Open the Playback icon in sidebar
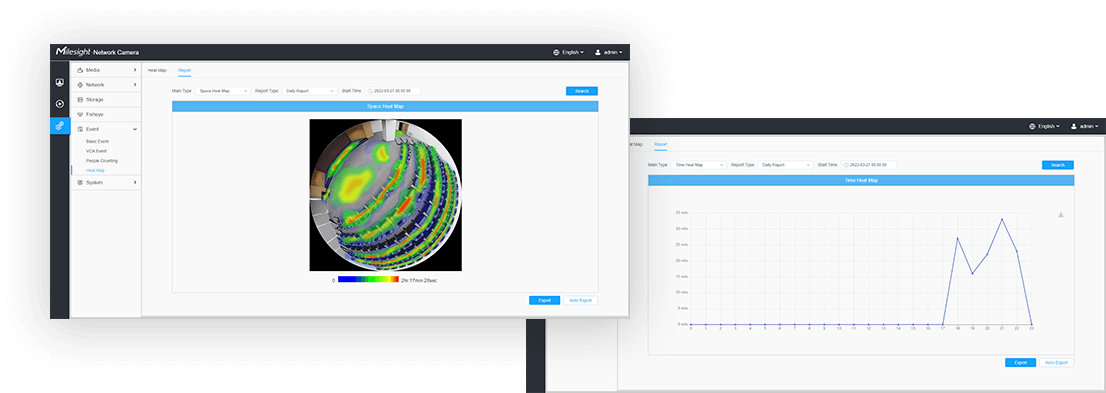 pyautogui.click(x=60, y=104)
